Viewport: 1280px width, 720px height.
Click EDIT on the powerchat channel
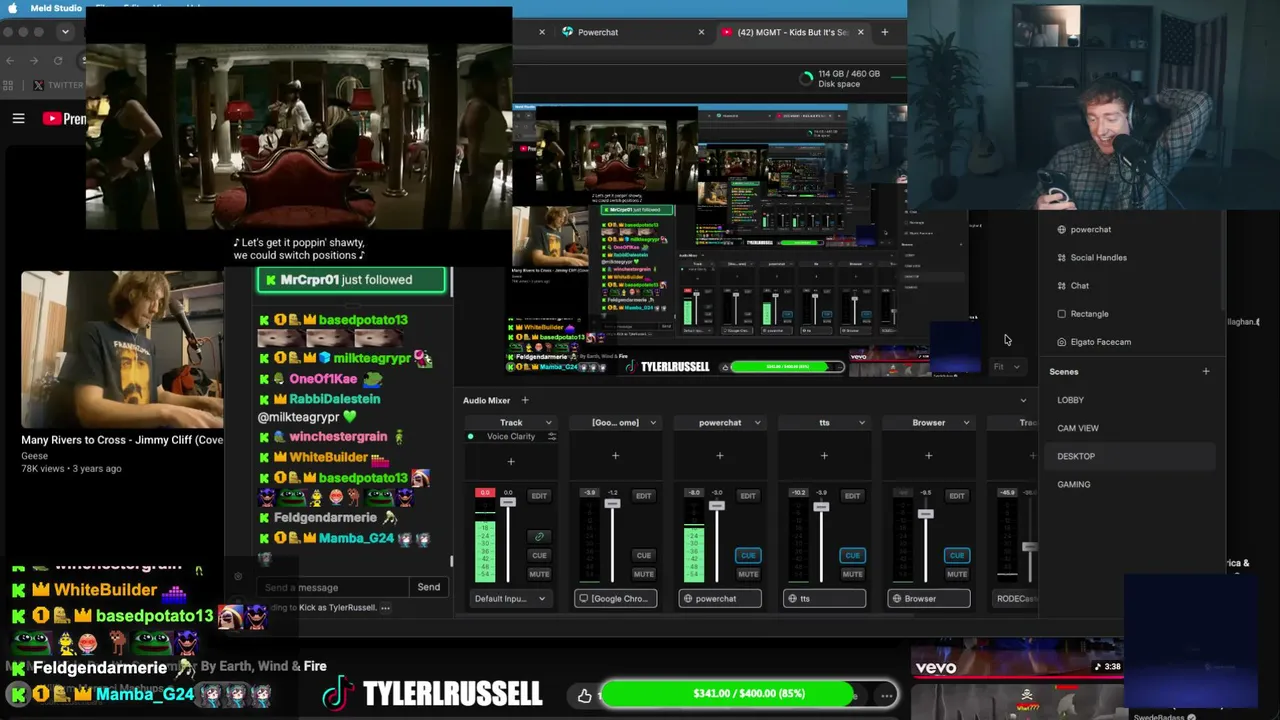748,496
